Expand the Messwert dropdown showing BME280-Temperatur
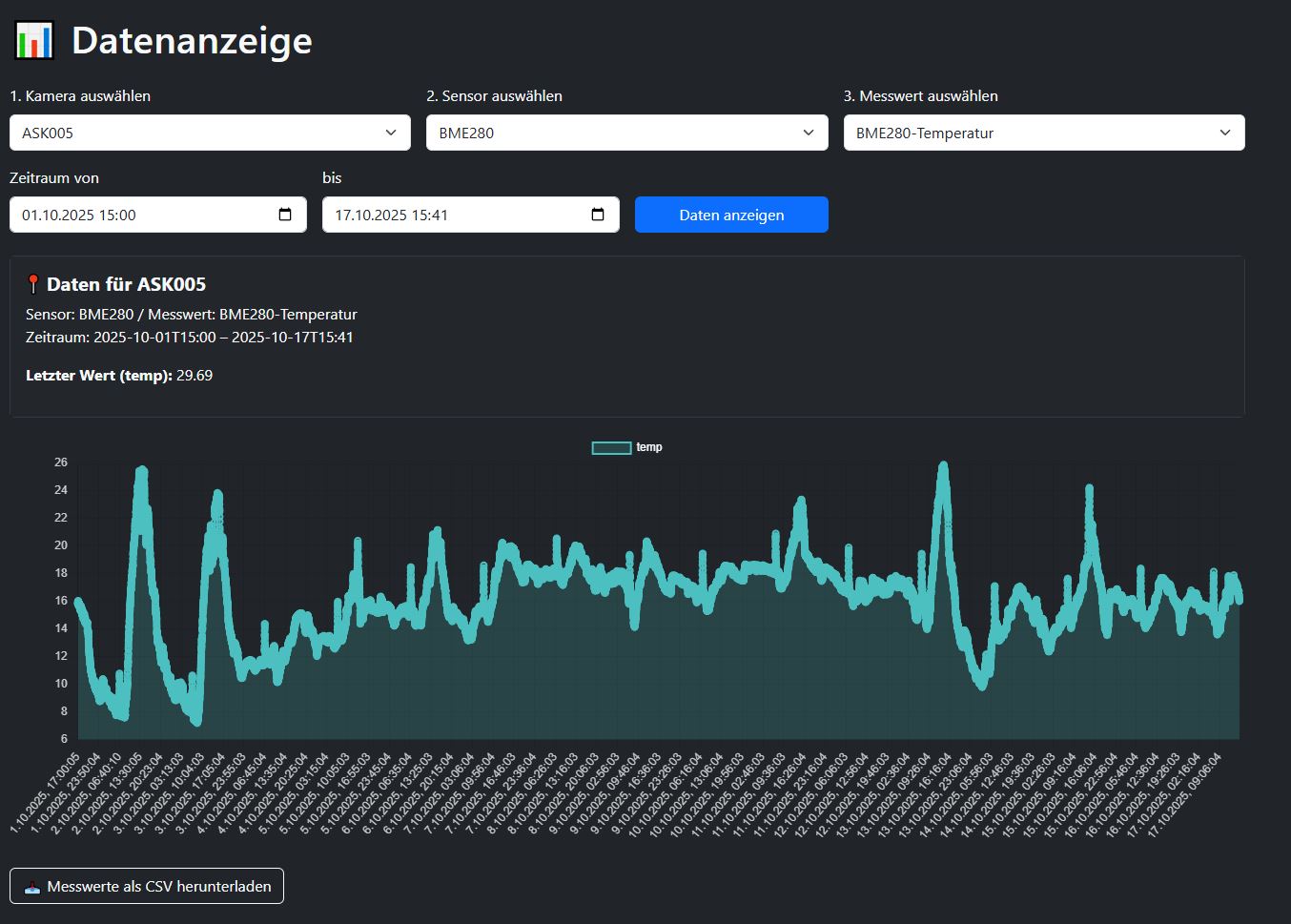Viewport: 1291px width, 924px height. [x=1225, y=133]
